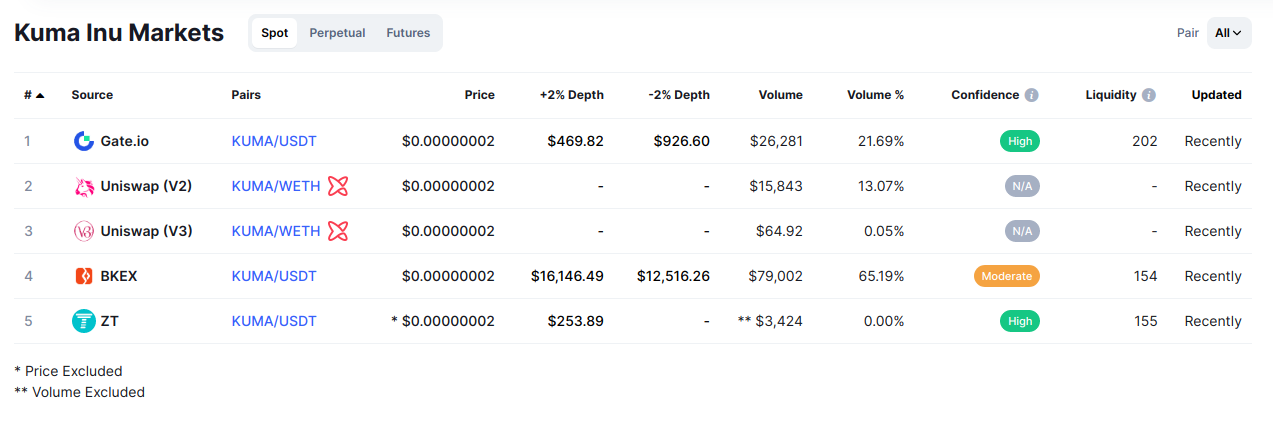Sort by the Volume column header
Image resolution: width=1273 pixels, height=425 pixels.
pyautogui.click(x=780, y=95)
